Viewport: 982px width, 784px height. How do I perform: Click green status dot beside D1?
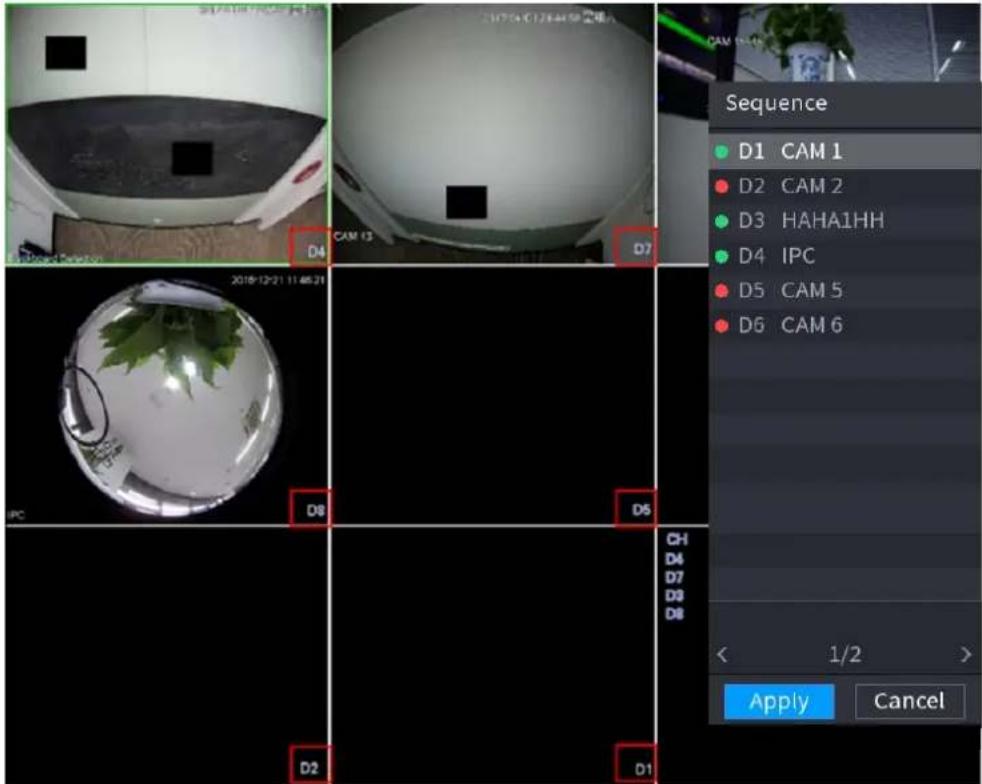[x=722, y=152]
